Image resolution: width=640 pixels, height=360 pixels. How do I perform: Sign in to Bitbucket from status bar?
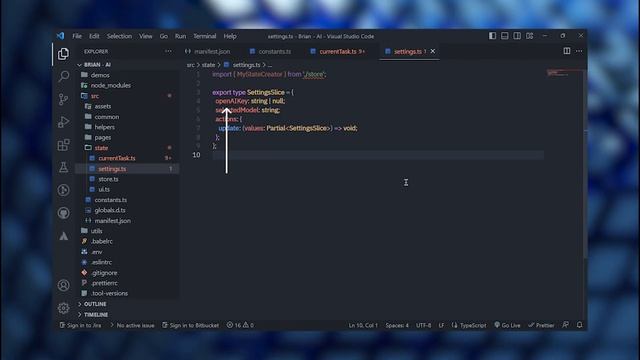point(191,325)
